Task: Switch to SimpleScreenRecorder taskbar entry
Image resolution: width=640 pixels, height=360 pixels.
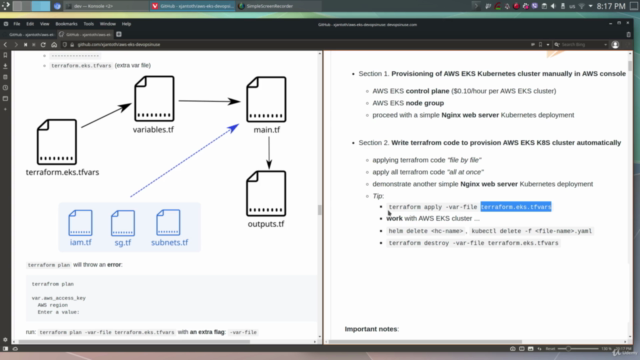Action: 279,6
